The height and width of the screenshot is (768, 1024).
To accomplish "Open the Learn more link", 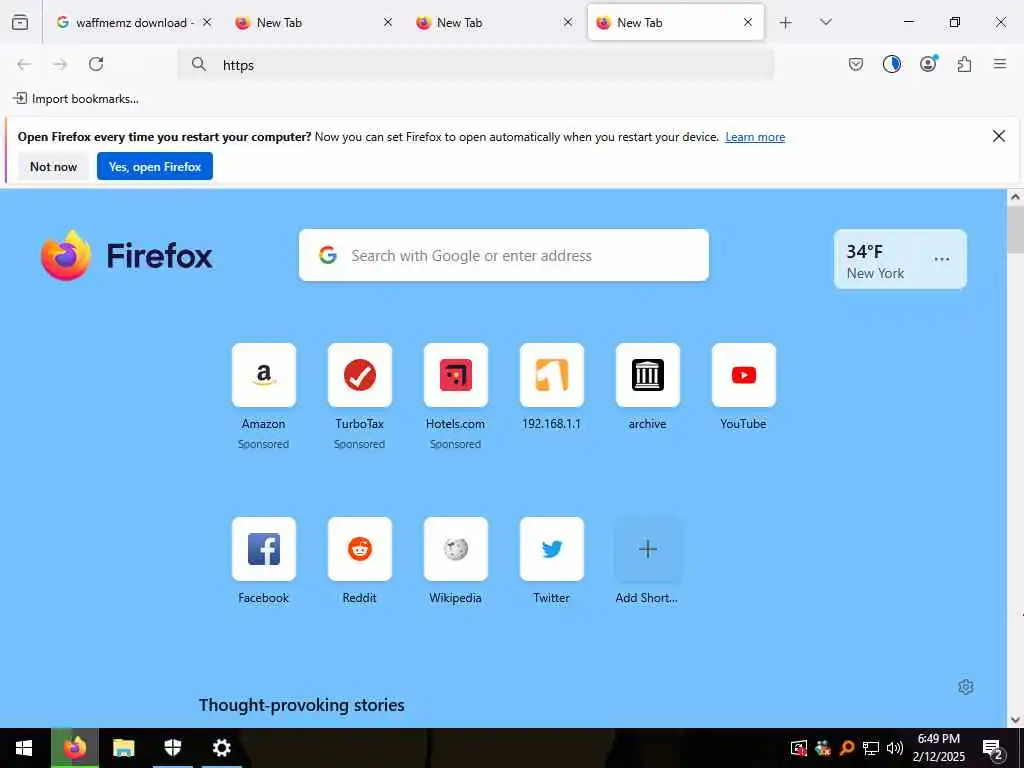I will coord(755,137).
